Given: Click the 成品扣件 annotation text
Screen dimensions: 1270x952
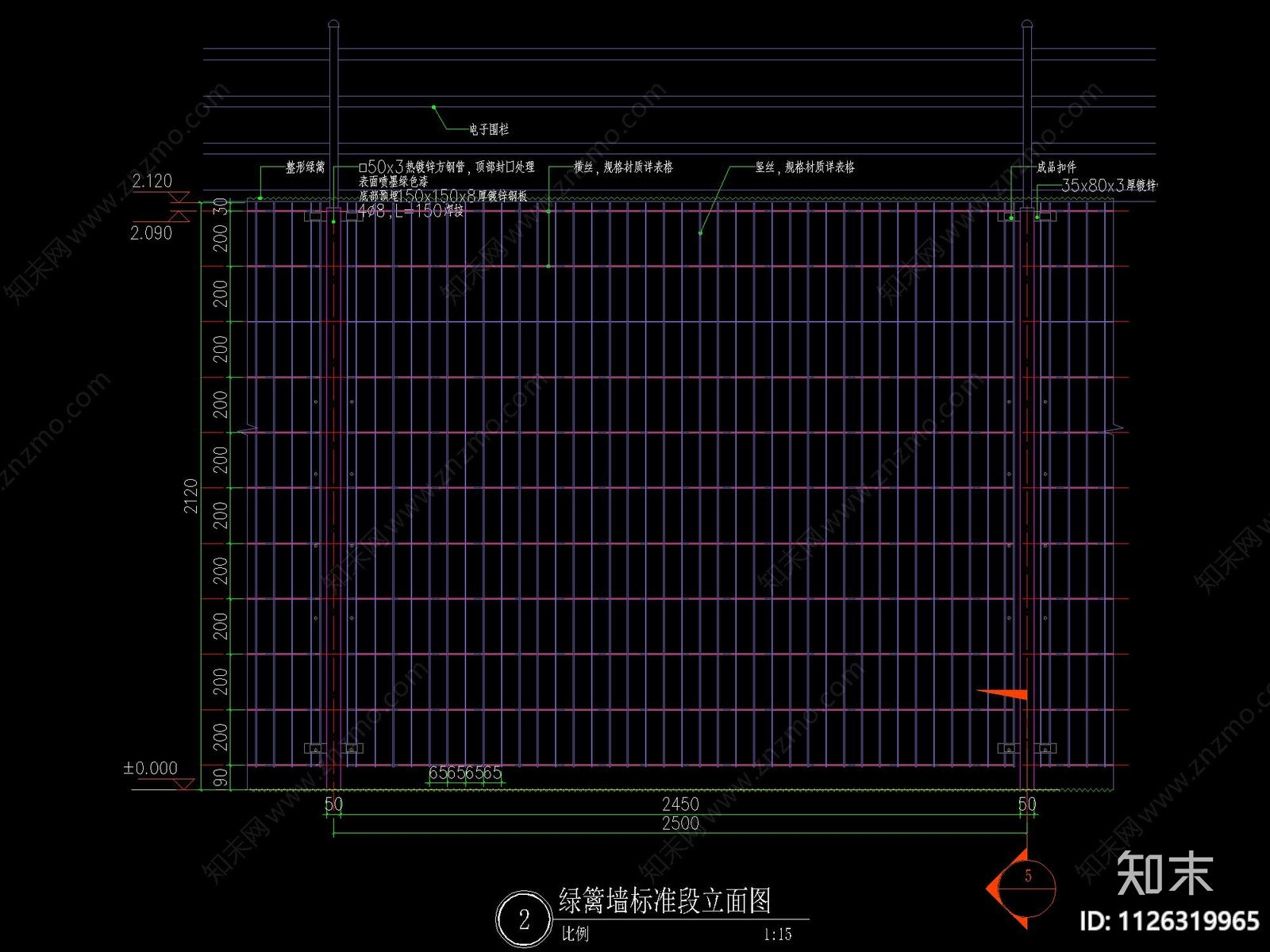Looking at the screenshot, I should point(1056,167).
